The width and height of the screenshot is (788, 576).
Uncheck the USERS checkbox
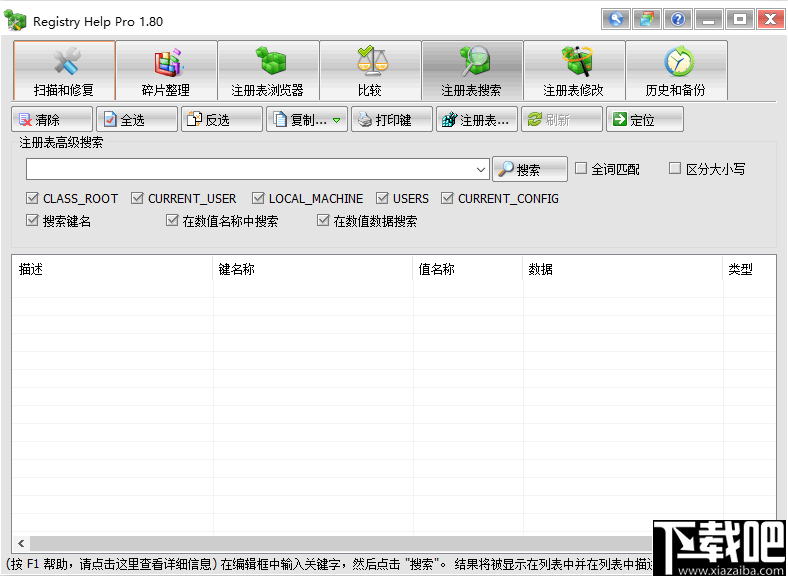(x=403, y=199)
